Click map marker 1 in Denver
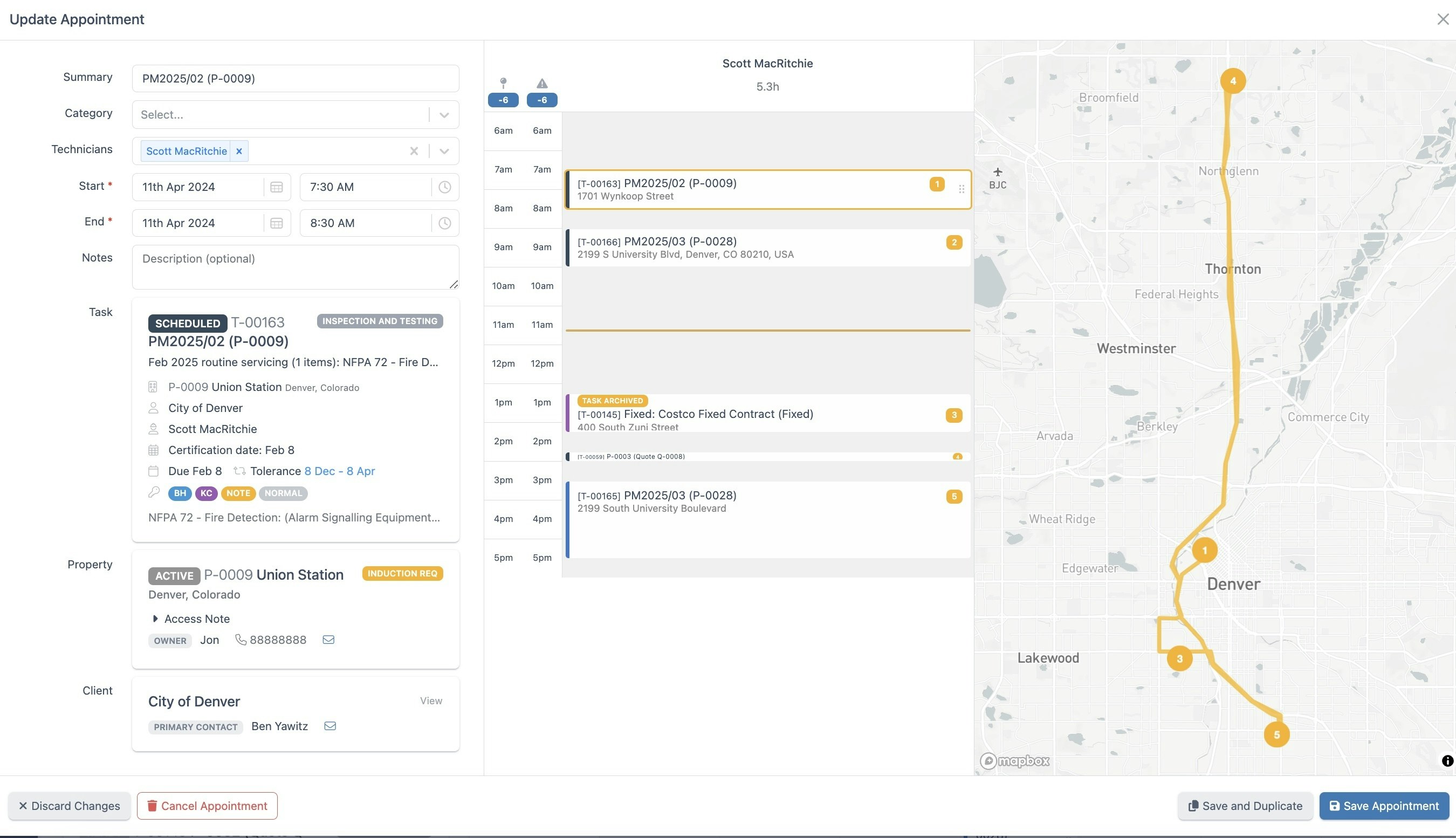The height and width of the screenshot is (838, 1456). 1205,551
